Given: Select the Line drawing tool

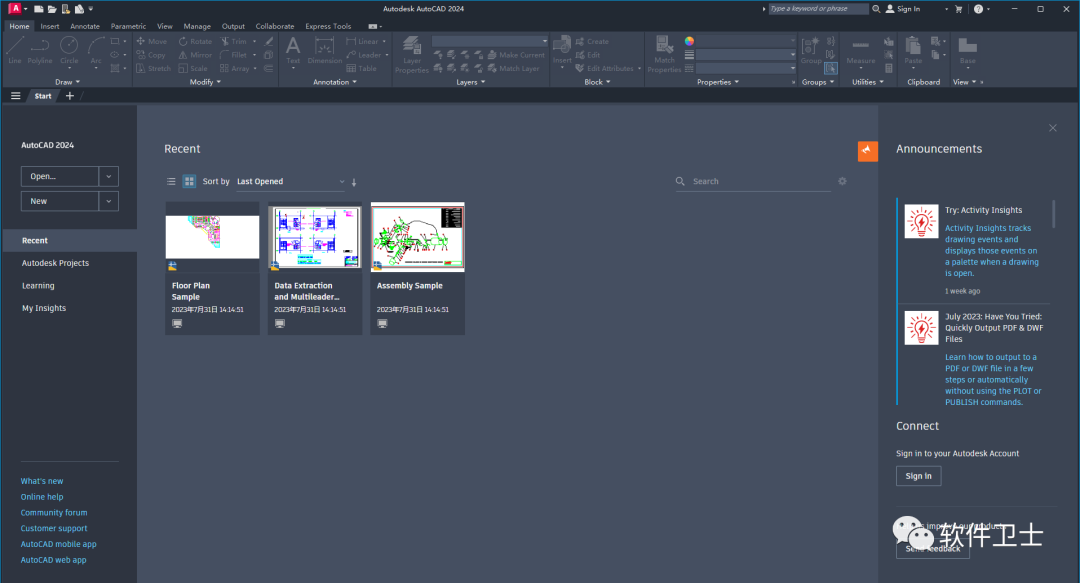Looking at the screenshot, I should tap(14, 50).
